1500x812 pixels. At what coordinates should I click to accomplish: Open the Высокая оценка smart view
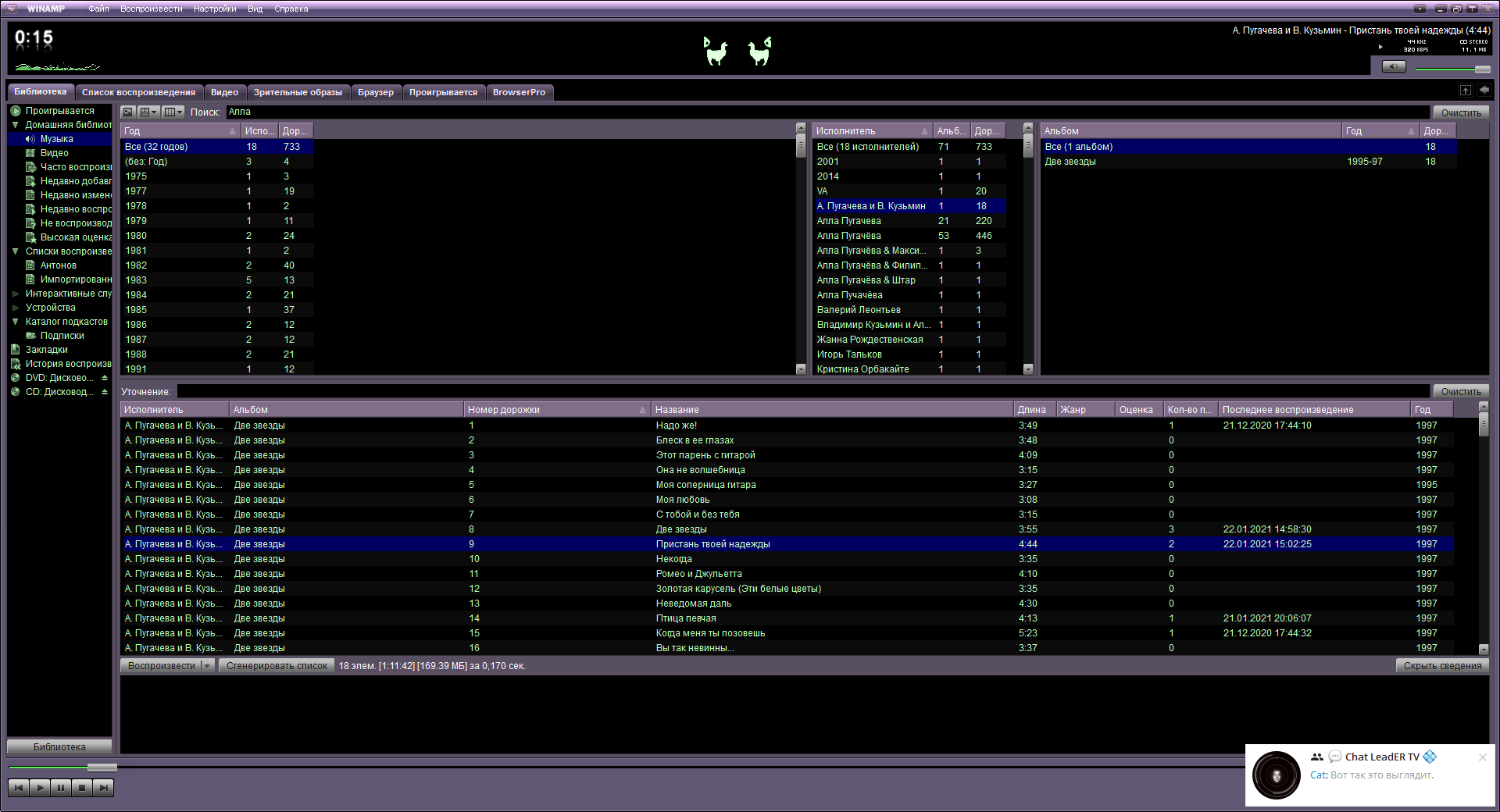pyautogui.click(x=76, y=237)
